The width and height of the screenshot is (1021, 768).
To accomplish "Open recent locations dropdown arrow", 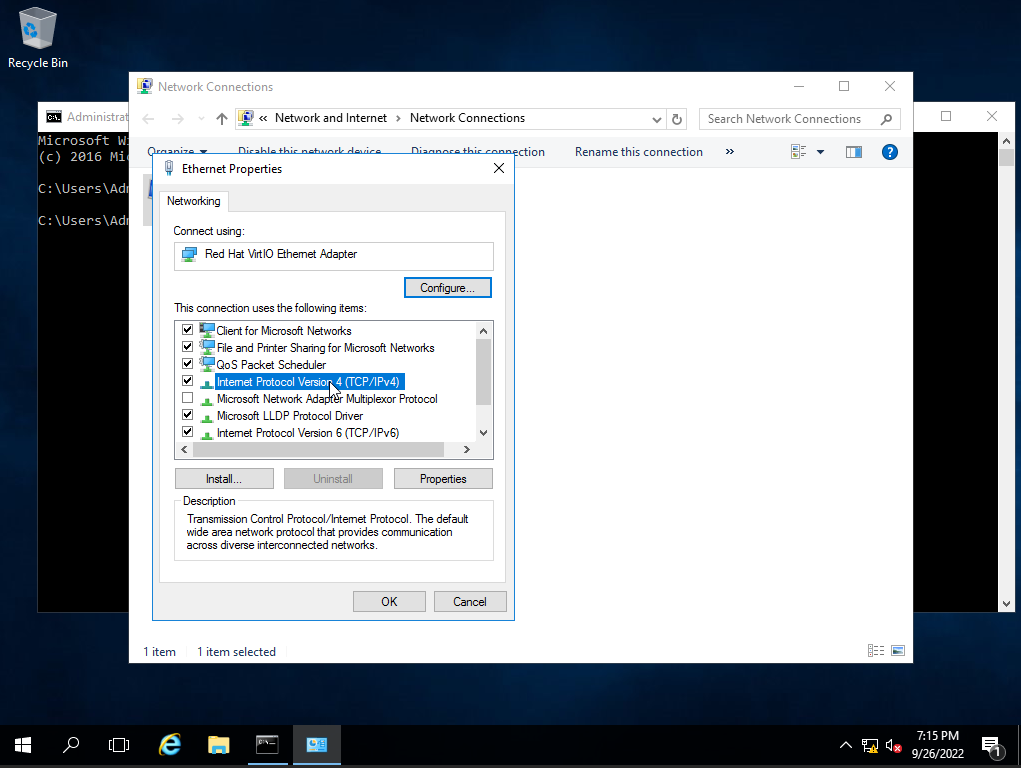I will point(201,119).
